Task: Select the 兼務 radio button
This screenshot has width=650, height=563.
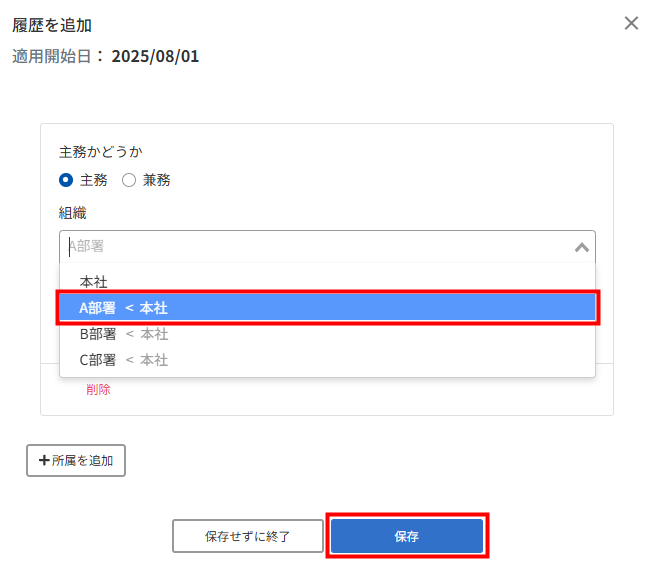Action: [129, 180]
